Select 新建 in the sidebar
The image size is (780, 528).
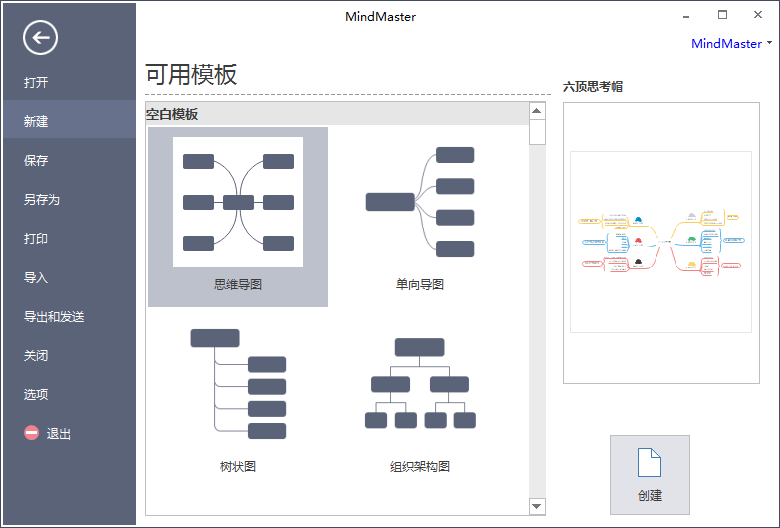(x=37, y=122)
